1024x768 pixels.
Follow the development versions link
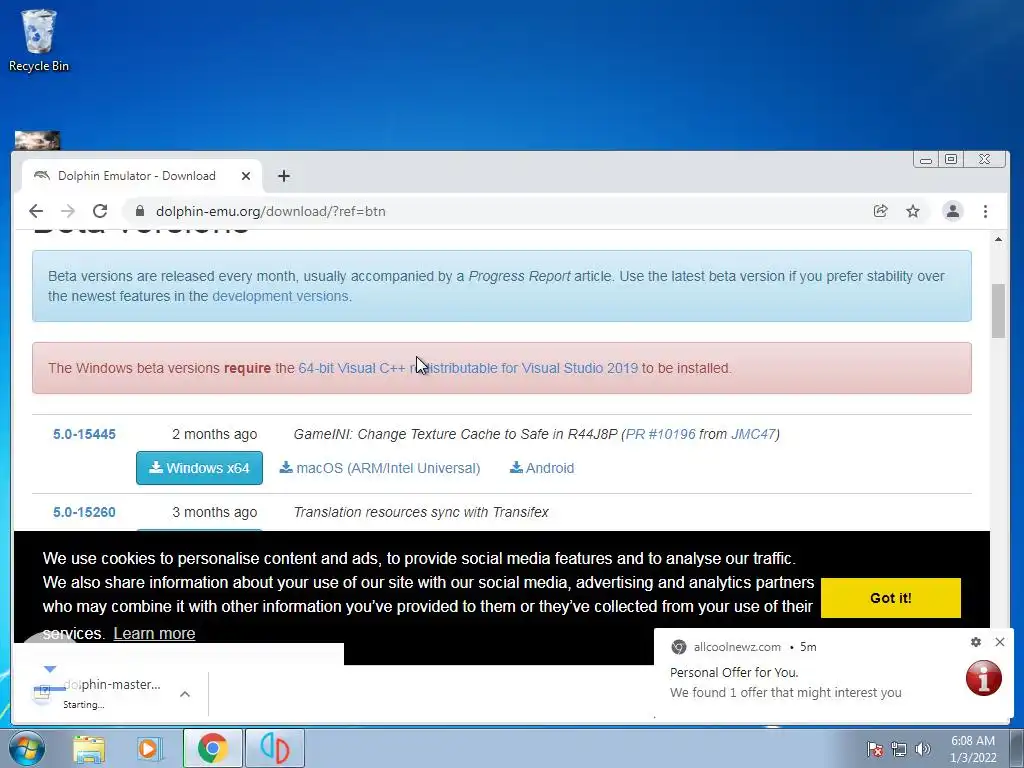pyautogui.click(x=280, y=296)
